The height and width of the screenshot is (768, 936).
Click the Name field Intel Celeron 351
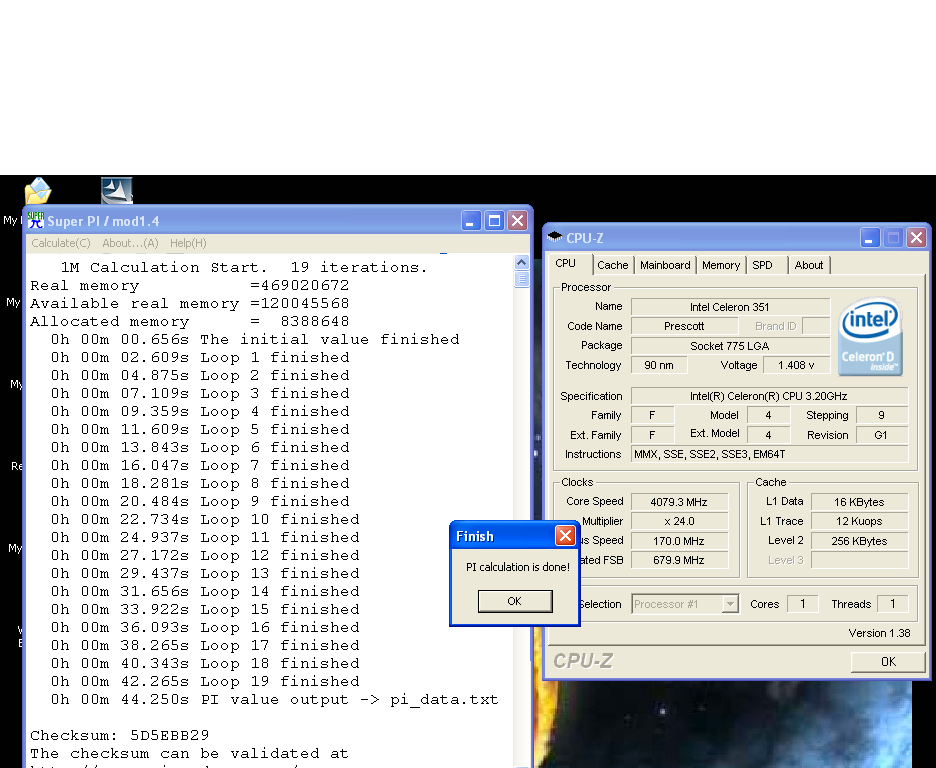coord(730,307)
